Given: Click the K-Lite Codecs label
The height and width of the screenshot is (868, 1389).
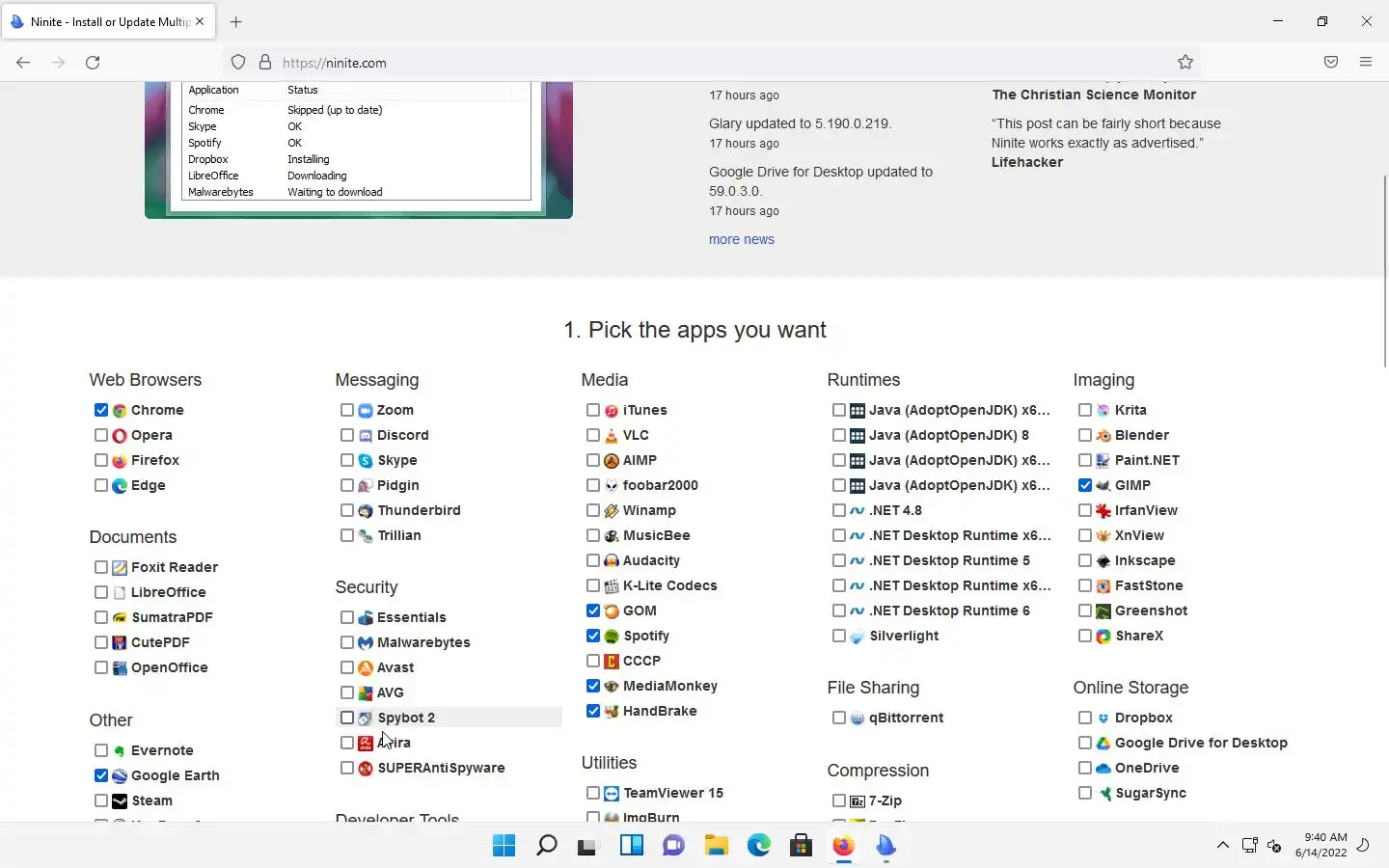Looking at the screenshot, I should click(x=670, y=585).
